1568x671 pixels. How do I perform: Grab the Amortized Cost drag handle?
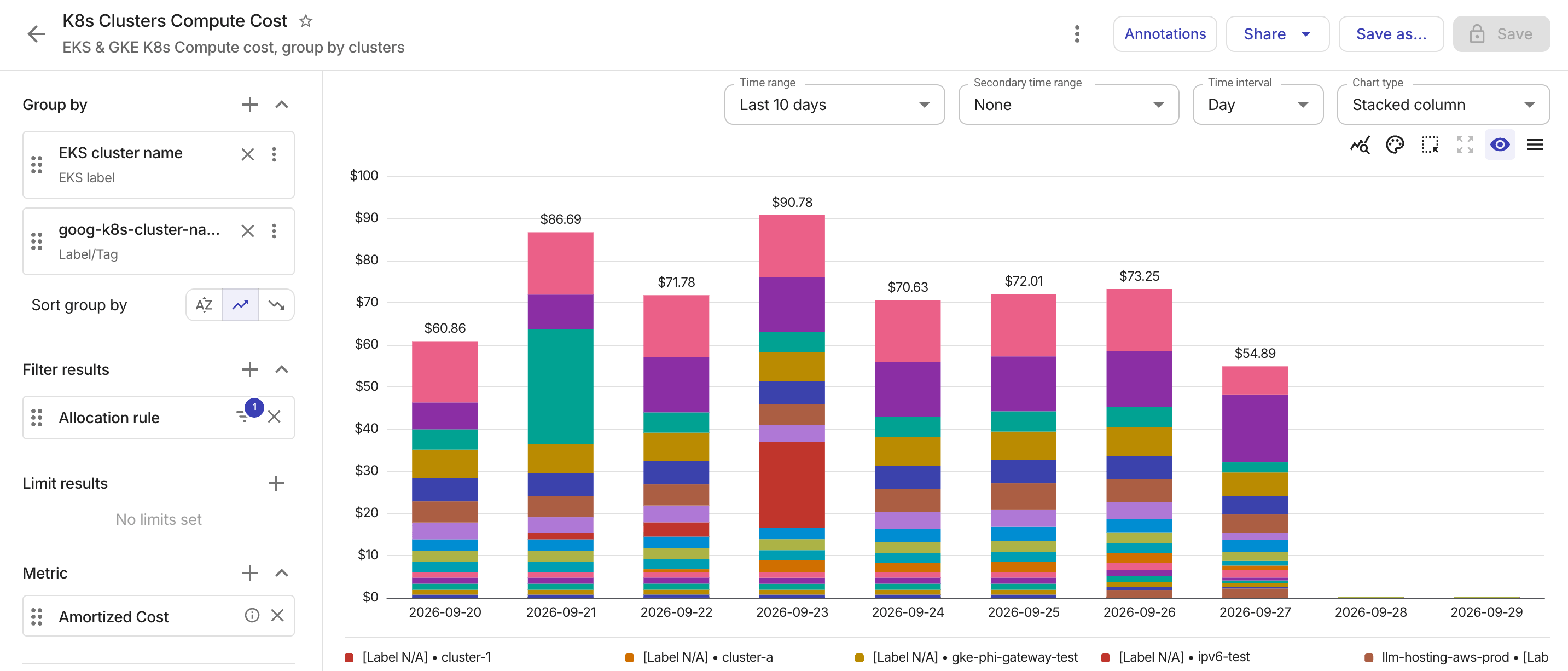[x=37, y=617]
